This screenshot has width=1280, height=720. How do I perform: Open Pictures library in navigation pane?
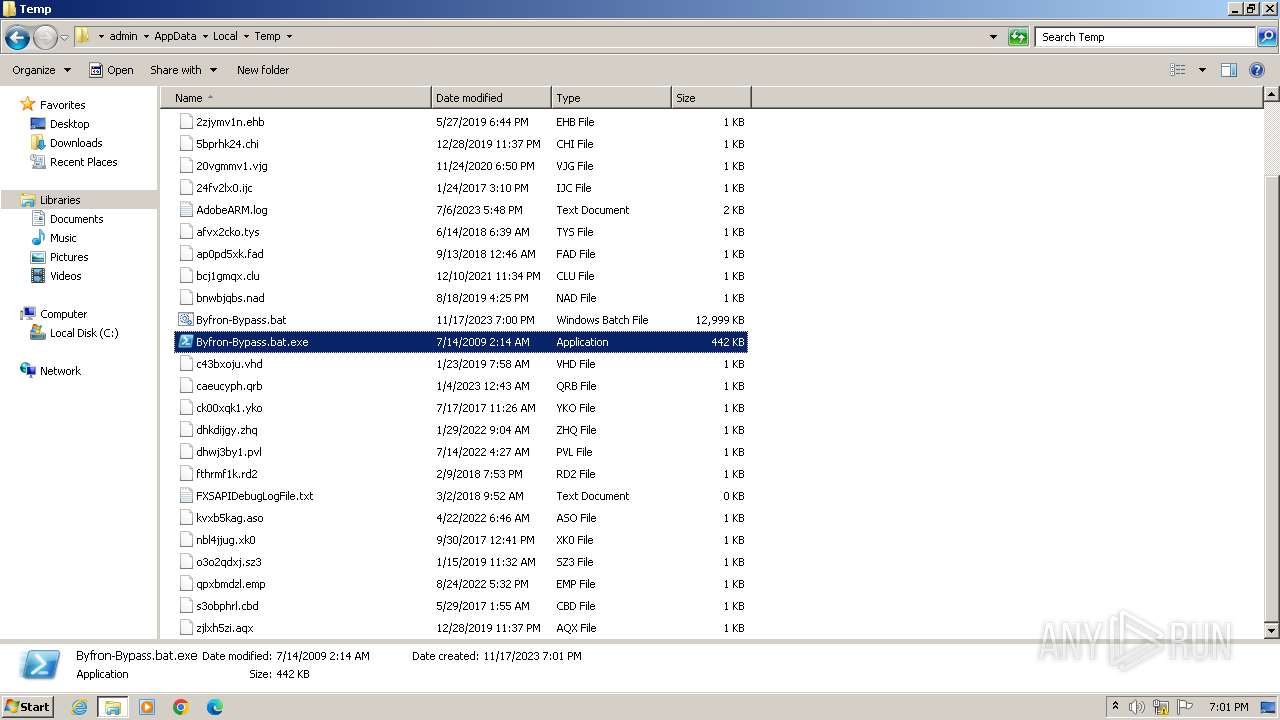coord(69,257)
